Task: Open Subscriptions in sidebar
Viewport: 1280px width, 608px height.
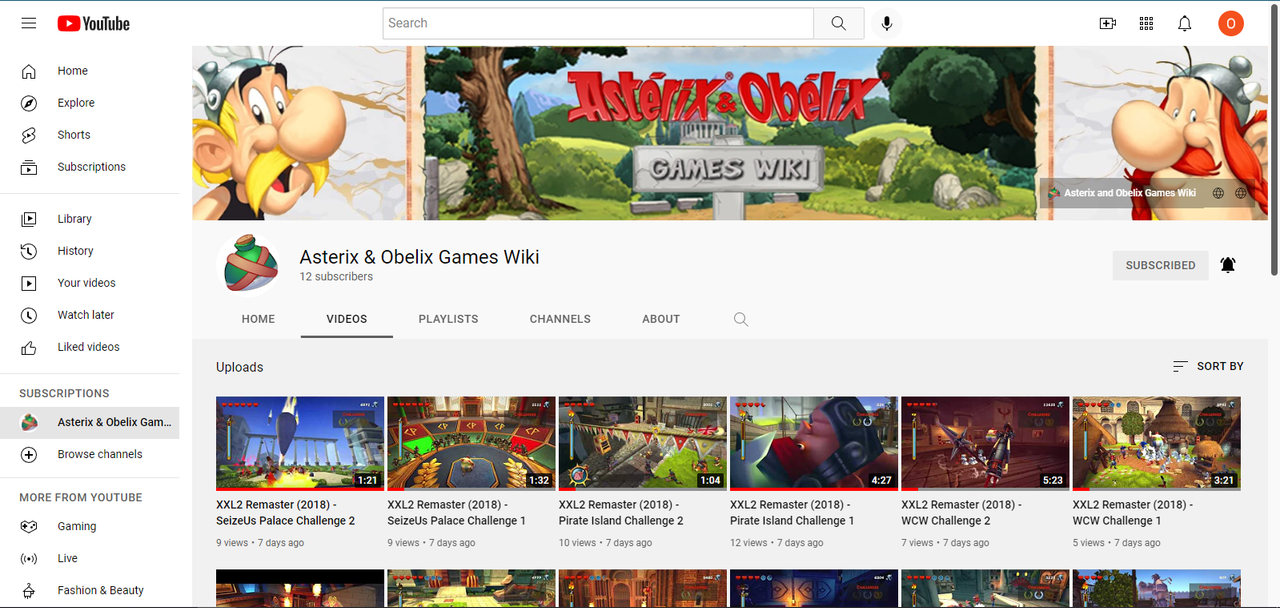Action: (90, 167)
